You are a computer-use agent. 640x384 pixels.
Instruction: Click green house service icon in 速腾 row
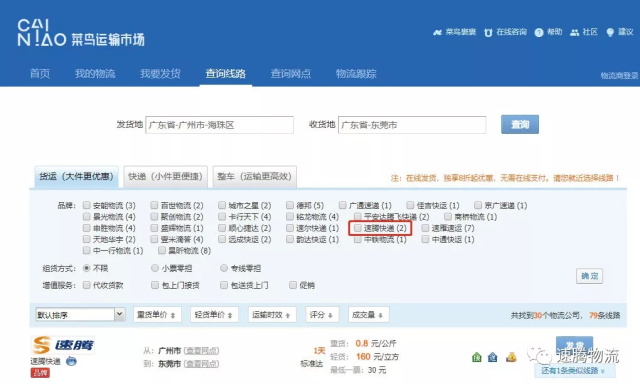coord(476,357)
